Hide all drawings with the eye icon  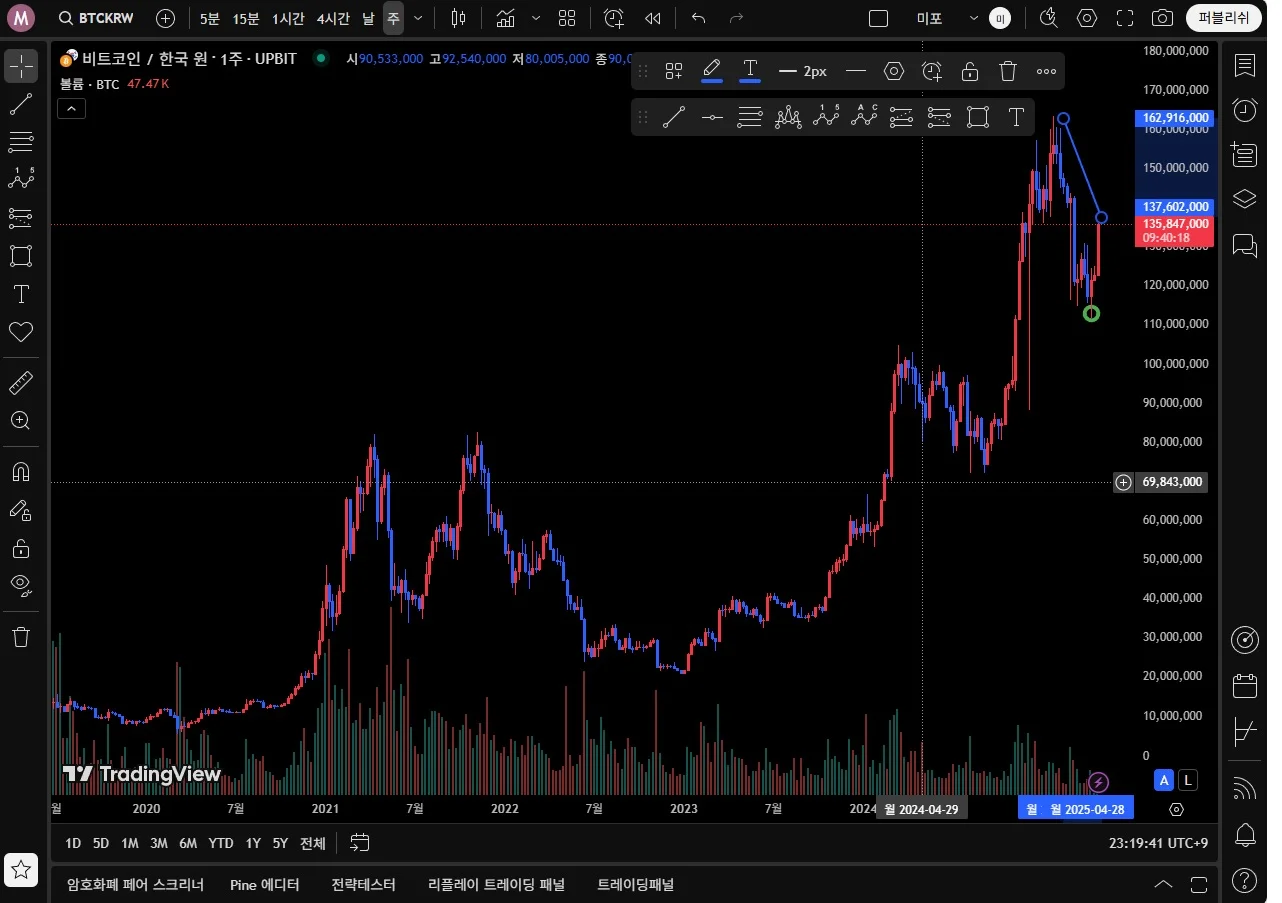pos(21,586)
